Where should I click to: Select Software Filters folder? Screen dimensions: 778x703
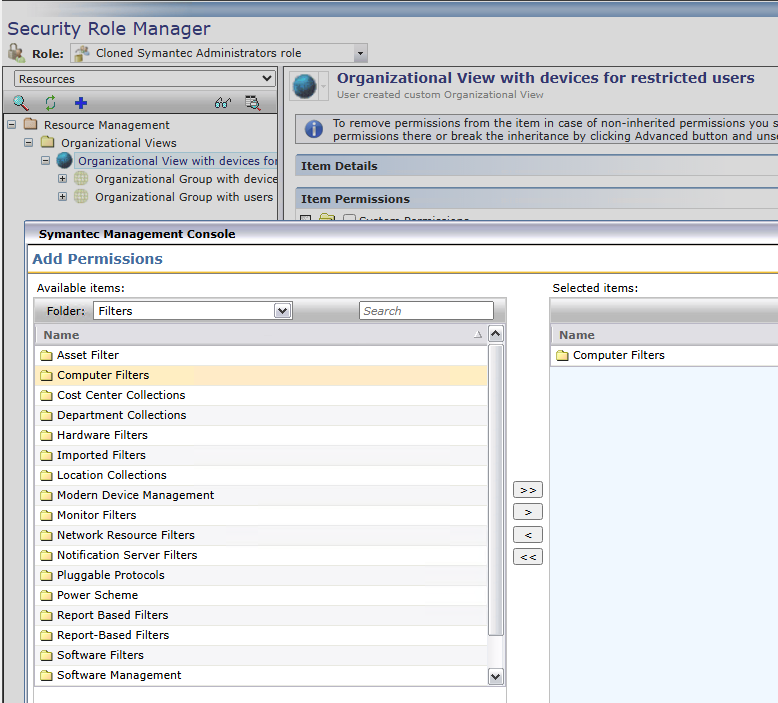261,655
